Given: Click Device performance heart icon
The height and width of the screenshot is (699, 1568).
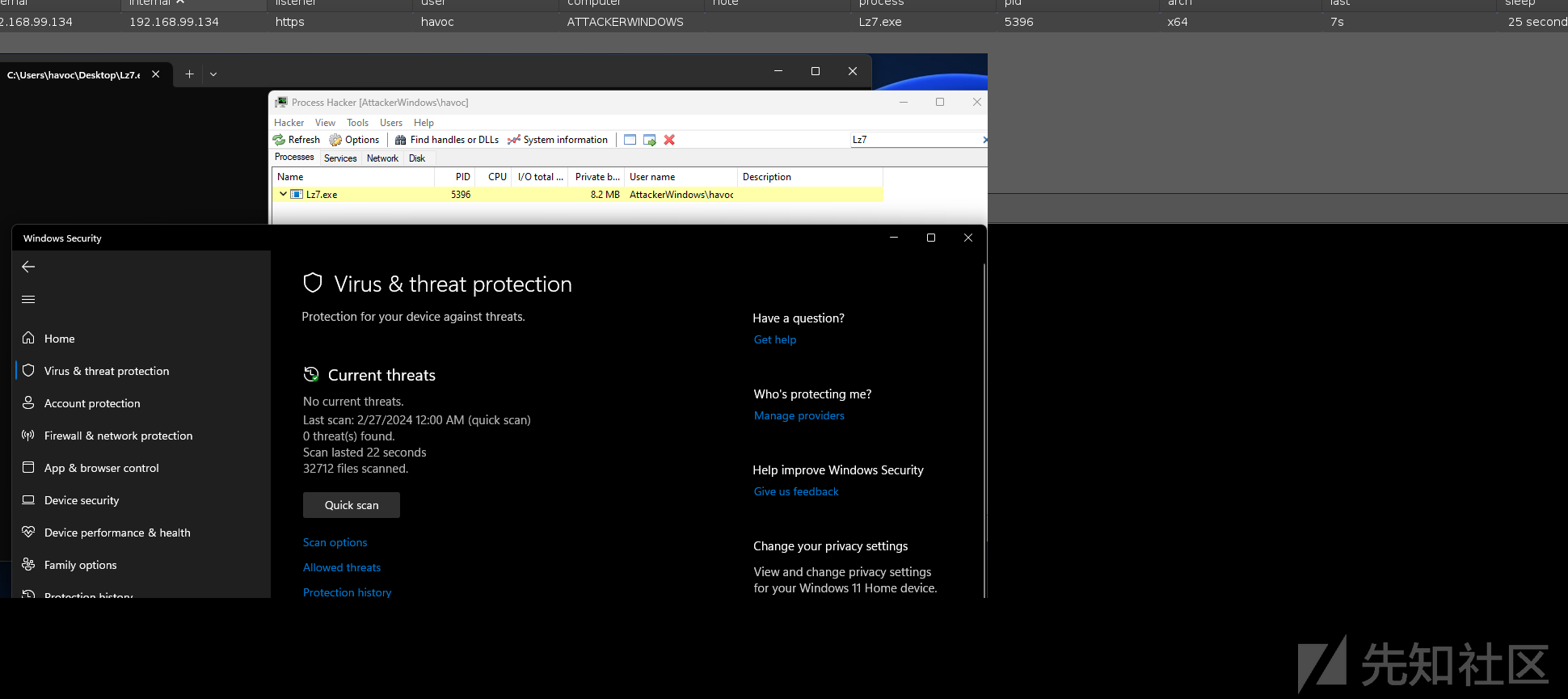Looking at the screenshot, I should (28, 532).
